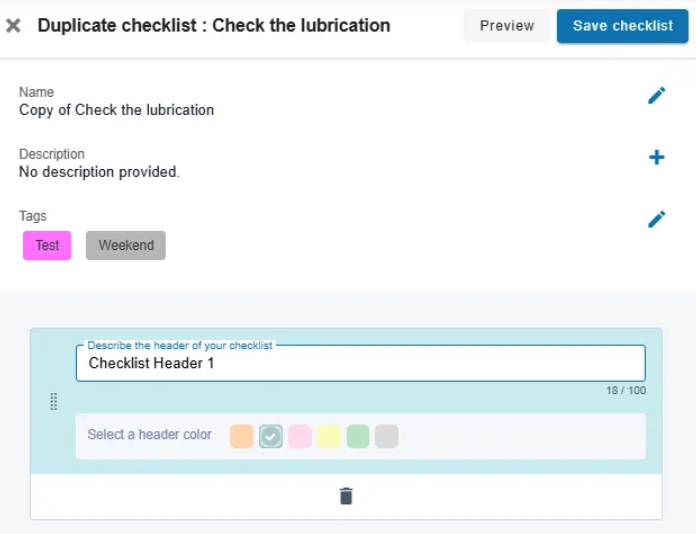This screenshot has width=696, height=534.
Task: Pick the pink header color
Action: (300, 436)
